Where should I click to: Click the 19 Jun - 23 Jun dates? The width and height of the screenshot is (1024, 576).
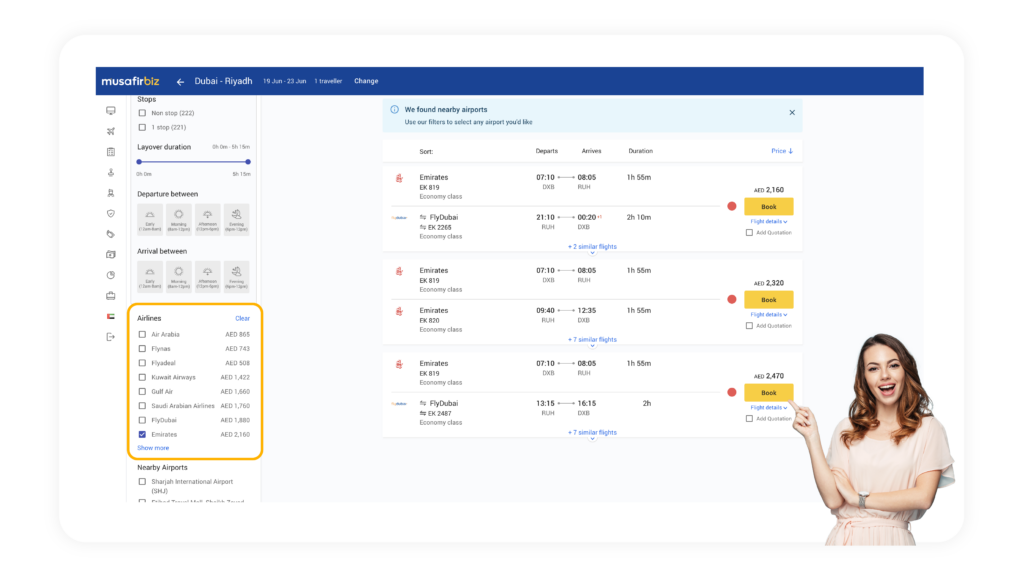pos(285,82)
